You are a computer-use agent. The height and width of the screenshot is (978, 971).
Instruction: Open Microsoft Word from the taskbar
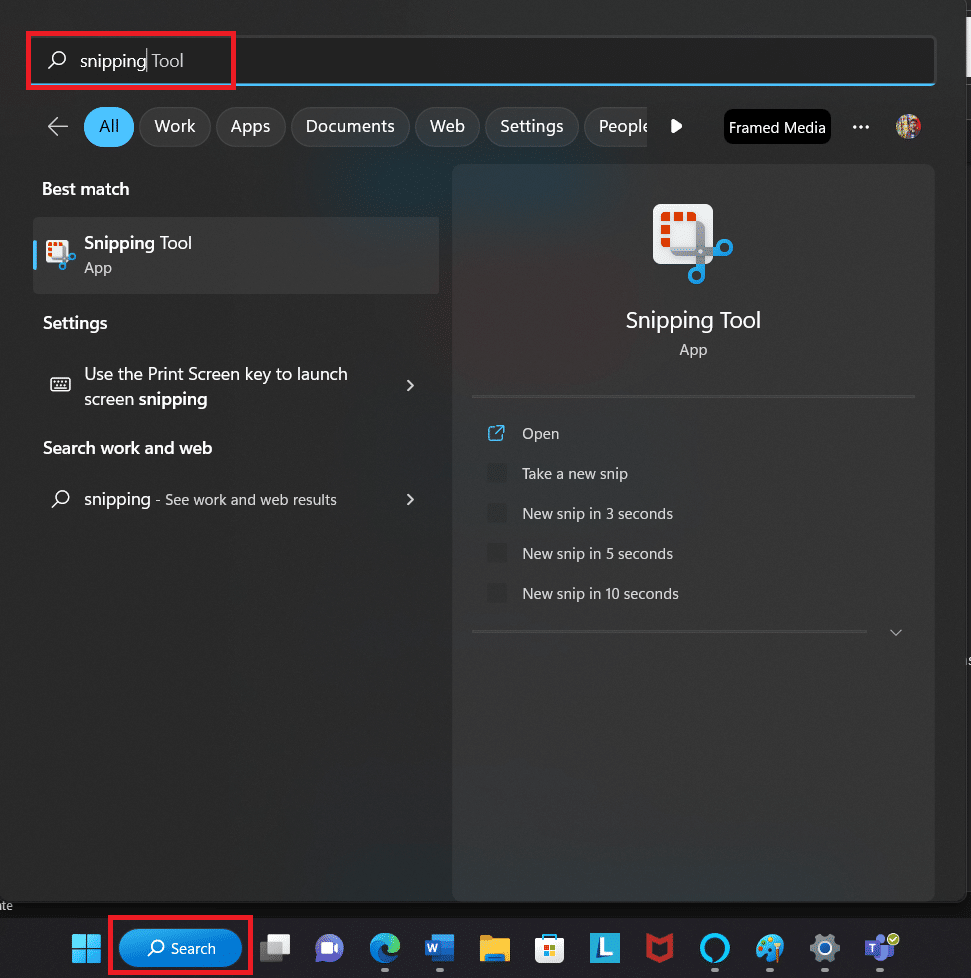tap(439, 948)
